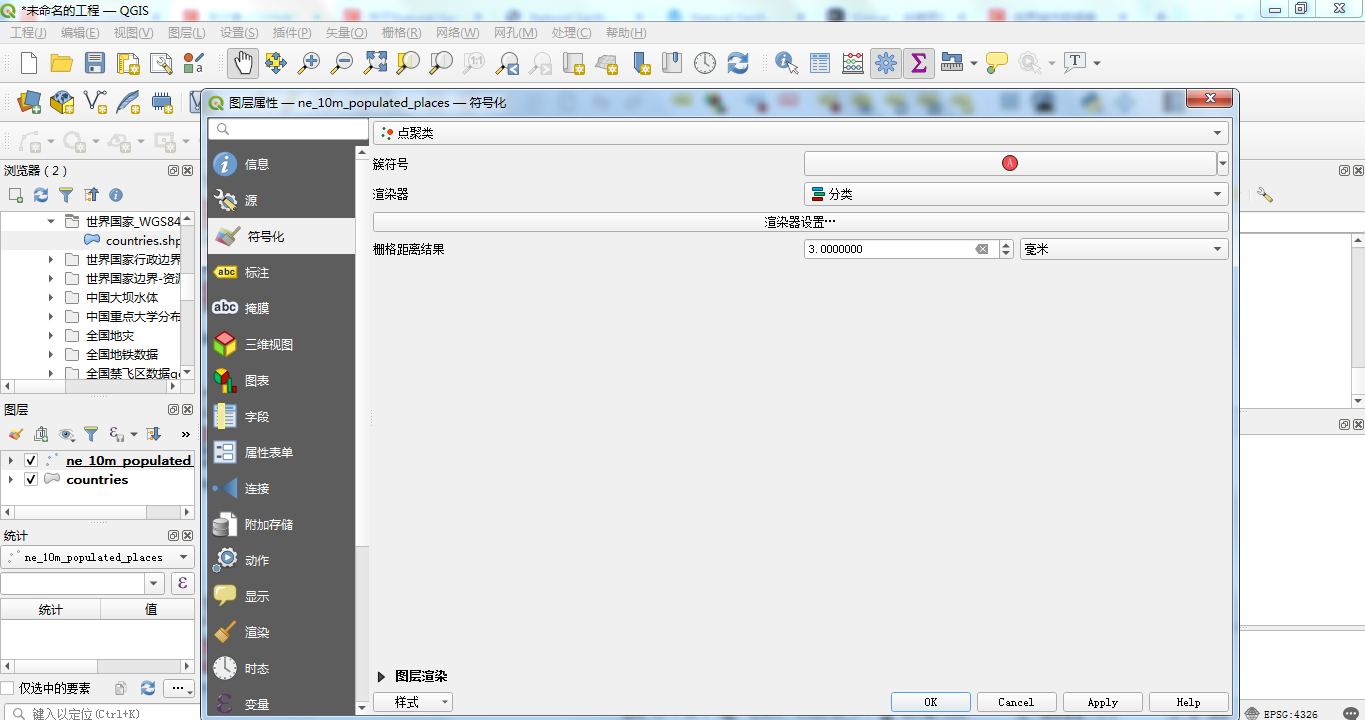The height and width of the screenshot is (720, 1365).
Task: Click the Measure ruler tool
Action: point(952,63)
